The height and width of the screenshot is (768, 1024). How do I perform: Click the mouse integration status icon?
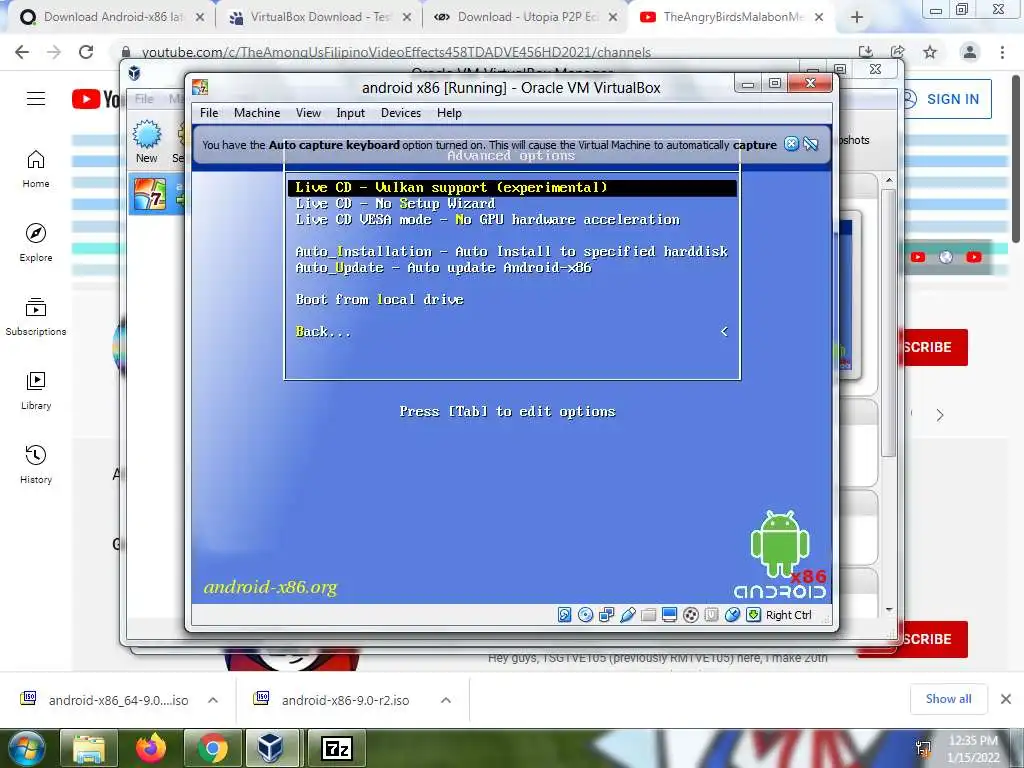click(x=733, y=615)
